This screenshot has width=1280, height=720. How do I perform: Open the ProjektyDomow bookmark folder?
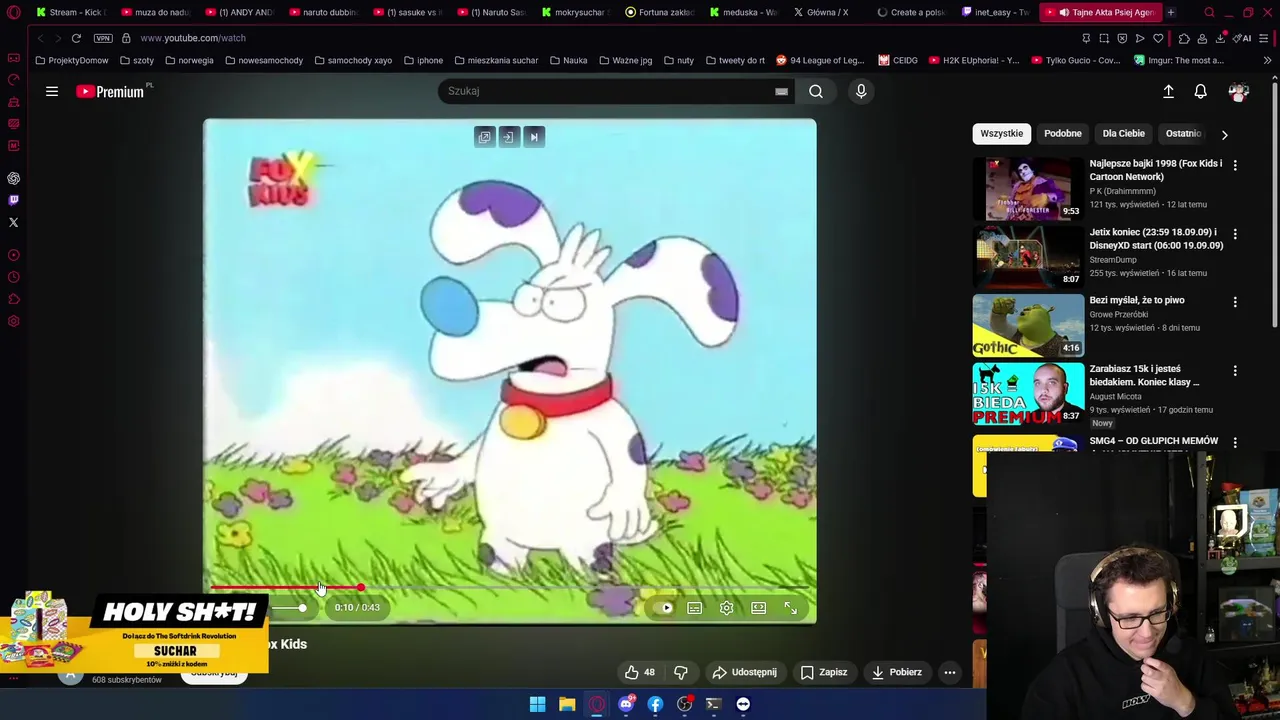(71, 60)
